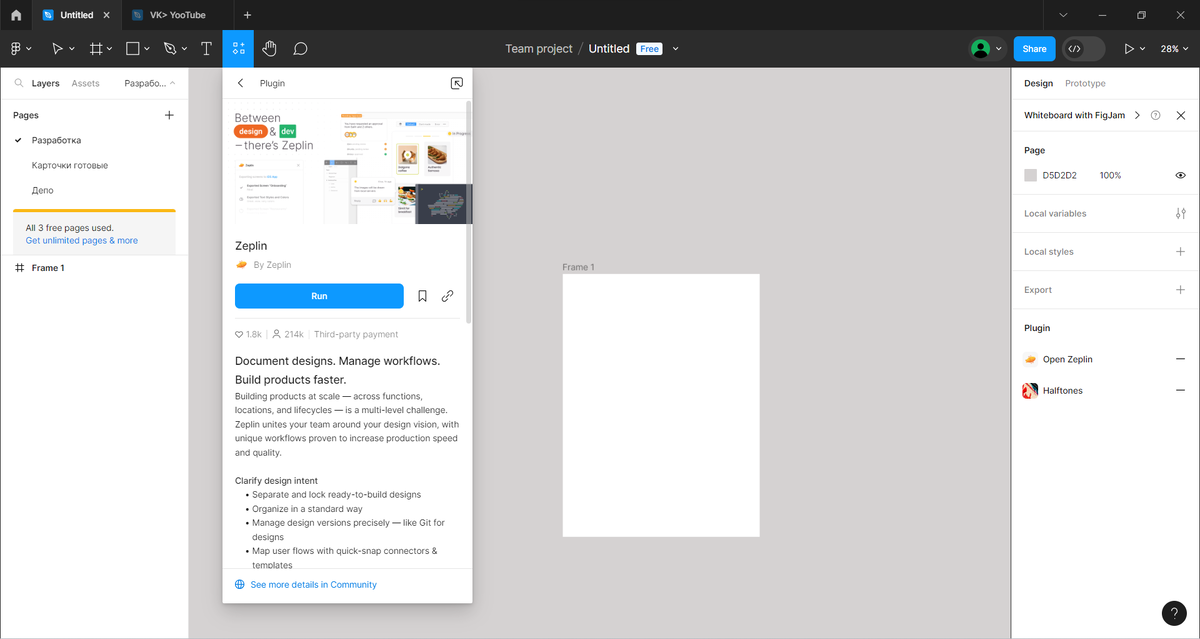Switch to the VK> YooTube tab

pos(176,15)
